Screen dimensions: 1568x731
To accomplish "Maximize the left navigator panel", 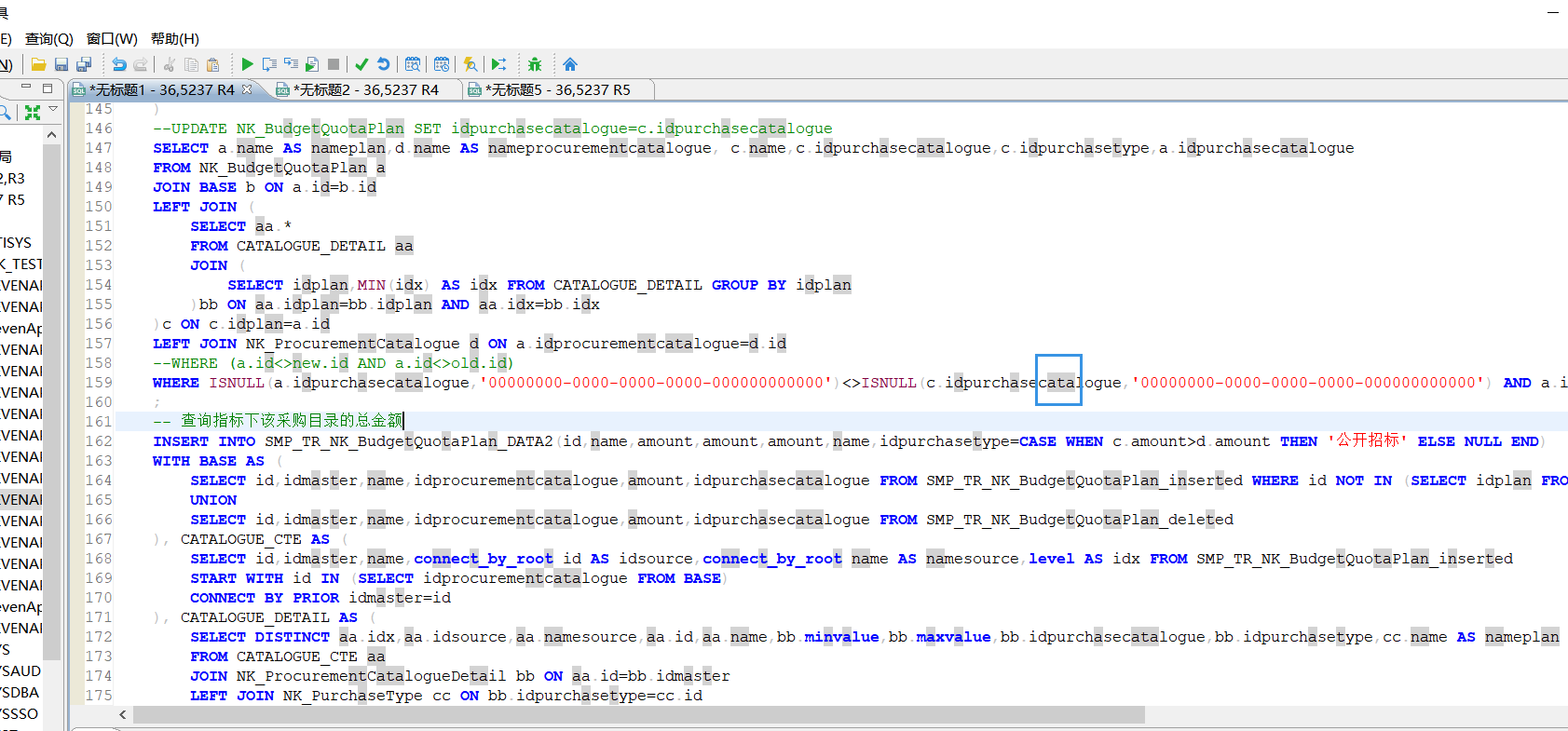I will [48, 88].
